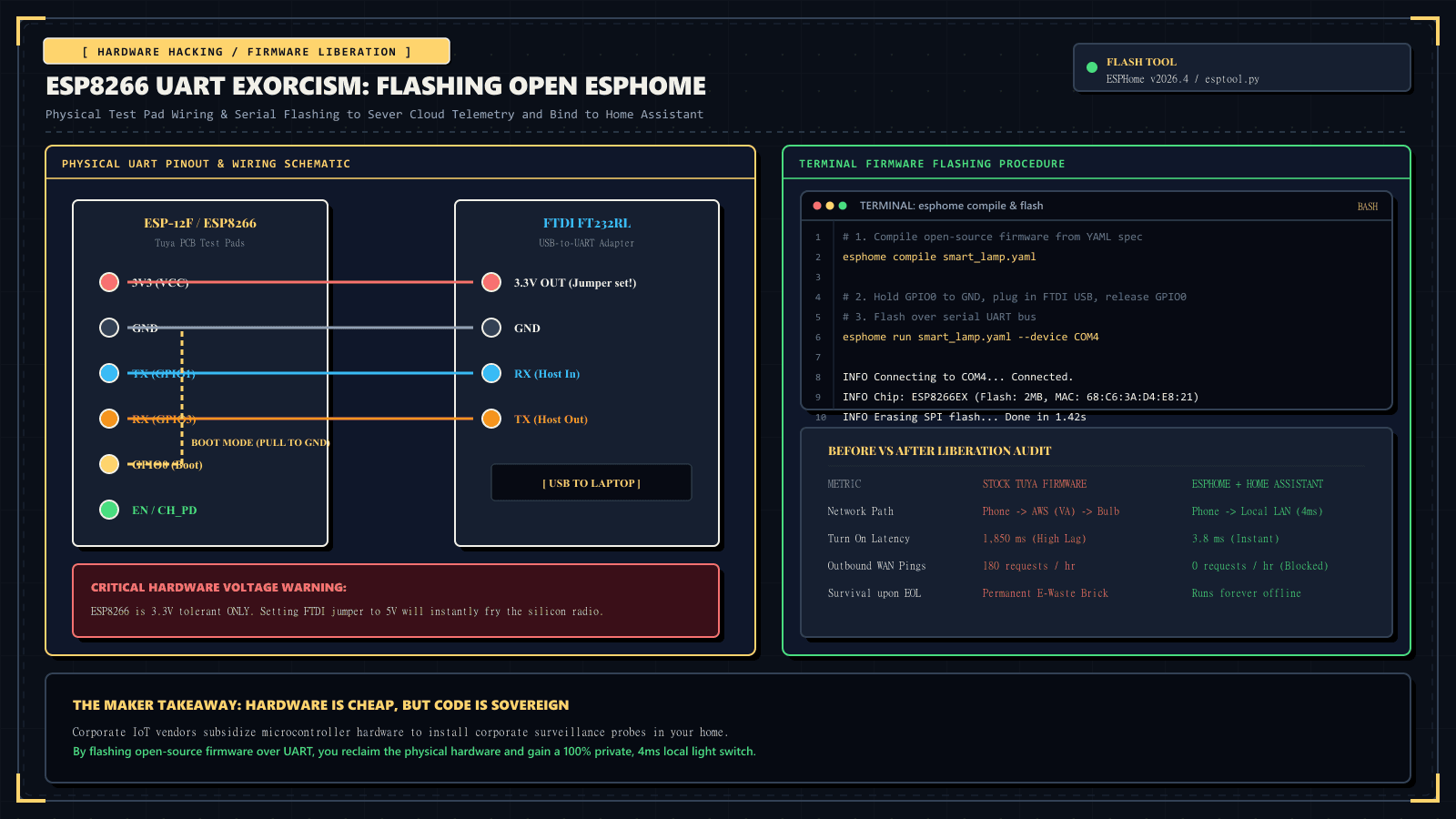The height and width of the screenshot is (819, 1456).
Task: Click the green EN / CH_PD pin circle
Action: (109, 510)
